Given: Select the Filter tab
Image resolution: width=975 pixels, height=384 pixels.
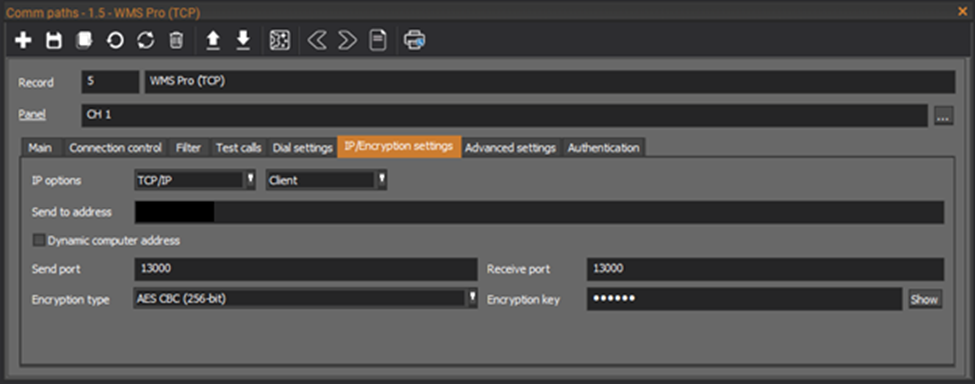Looking at the screenshot, I should coord(188,148).
